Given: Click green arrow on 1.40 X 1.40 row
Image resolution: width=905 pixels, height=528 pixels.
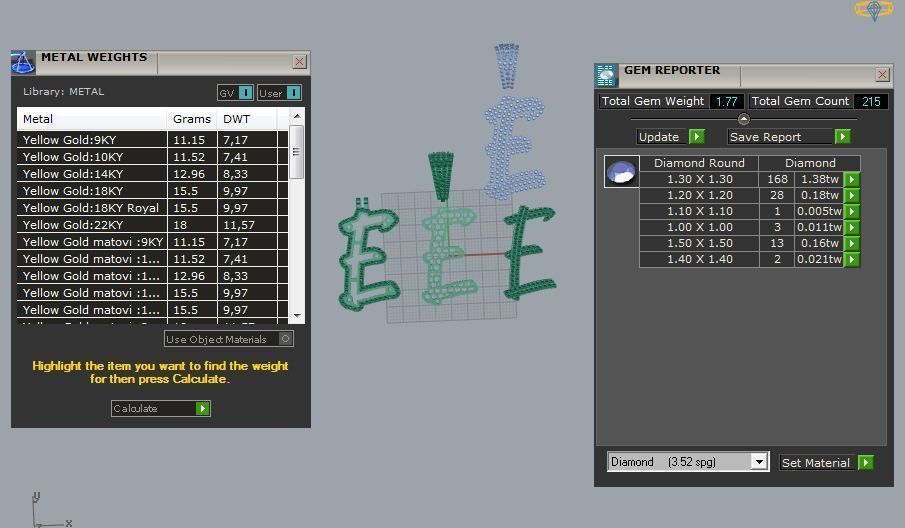Looking at the screenshot, I should tap(851, 259).
